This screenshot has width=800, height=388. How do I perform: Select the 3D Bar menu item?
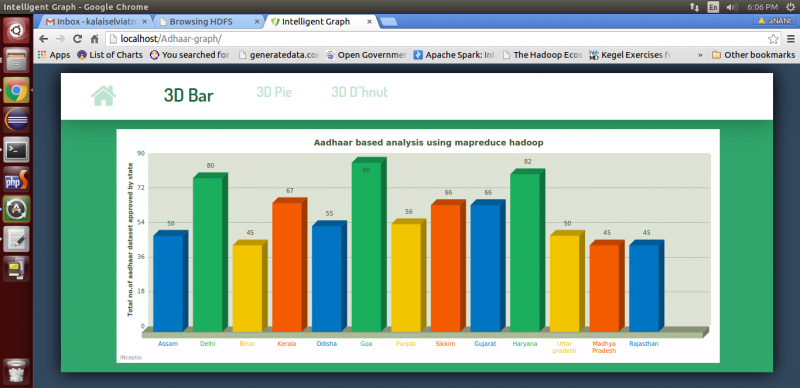pyautogui.click(x=189, y=95)
